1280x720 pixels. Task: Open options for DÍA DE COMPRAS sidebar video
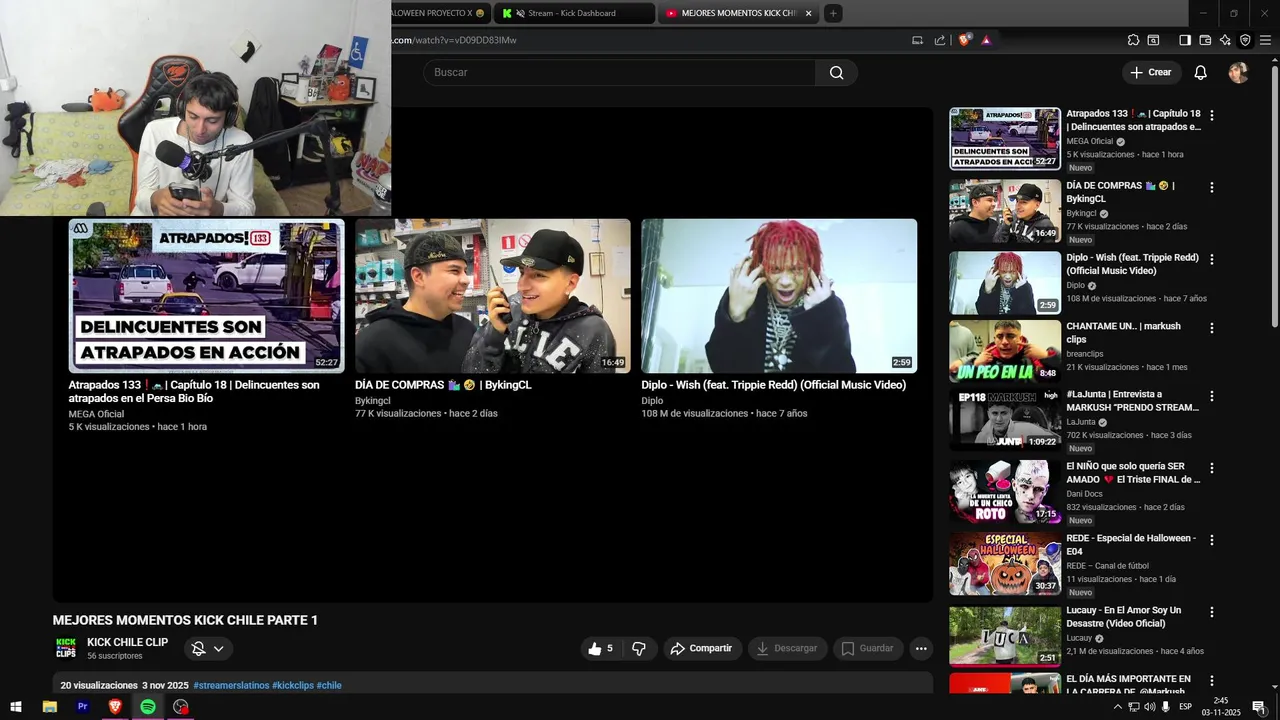tap(1212, 187)
